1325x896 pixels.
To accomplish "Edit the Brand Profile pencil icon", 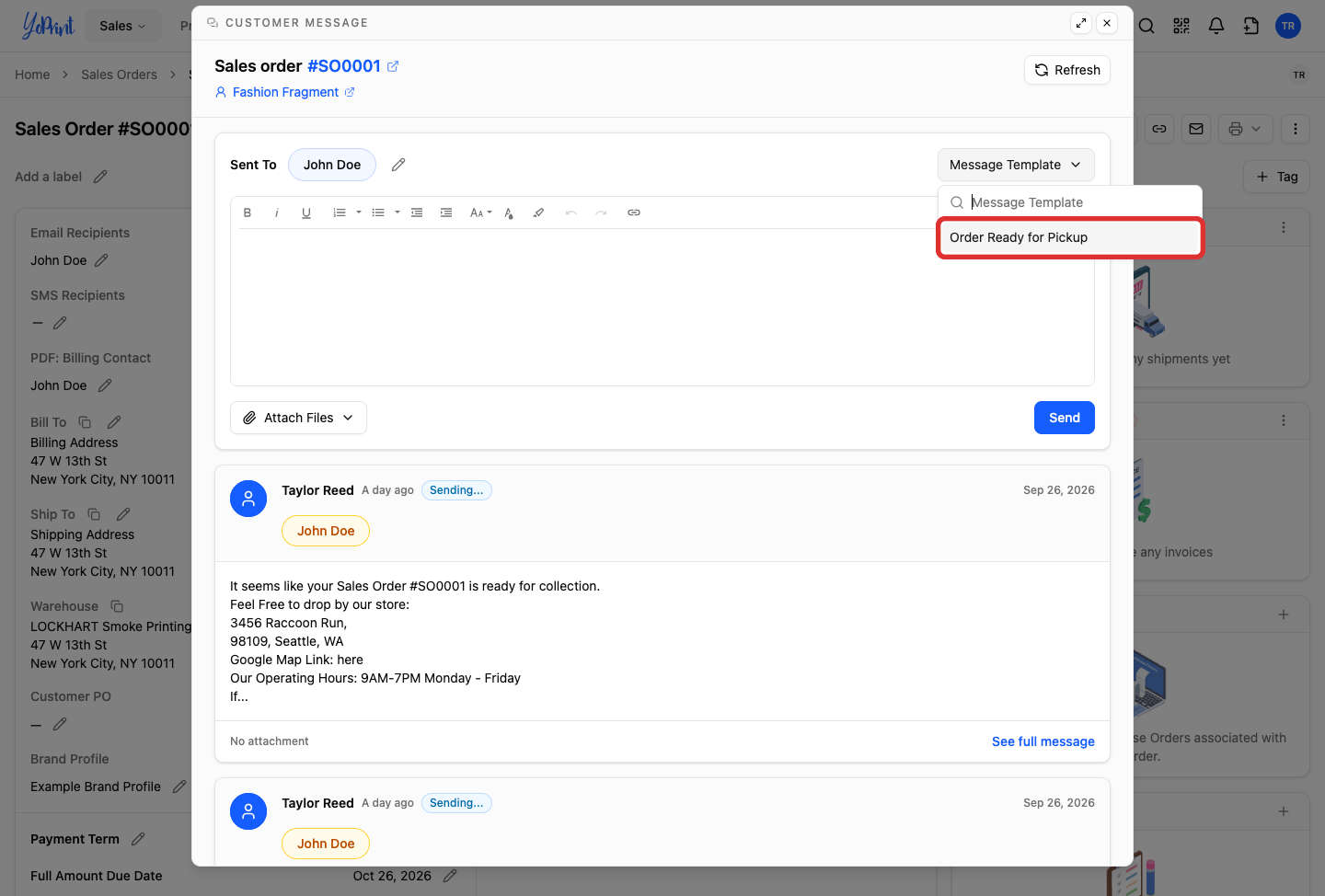I will point(179,787).
